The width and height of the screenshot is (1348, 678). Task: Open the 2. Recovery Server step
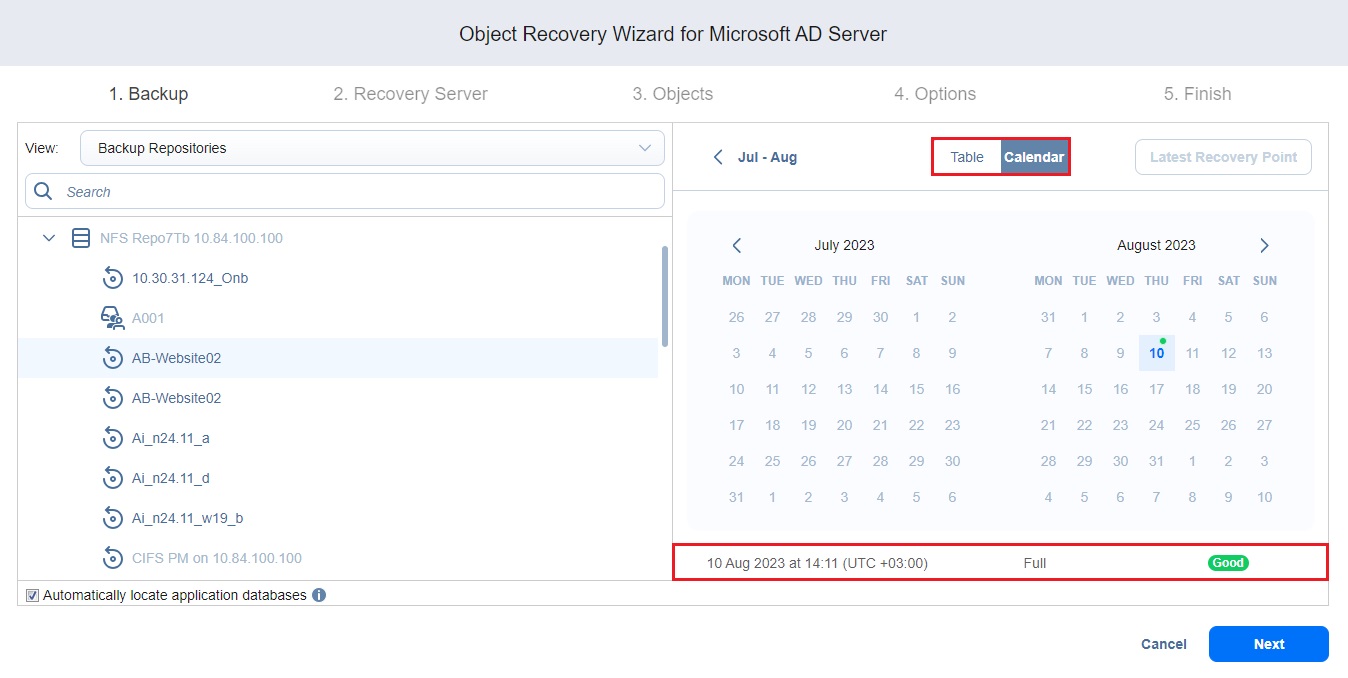409,93
